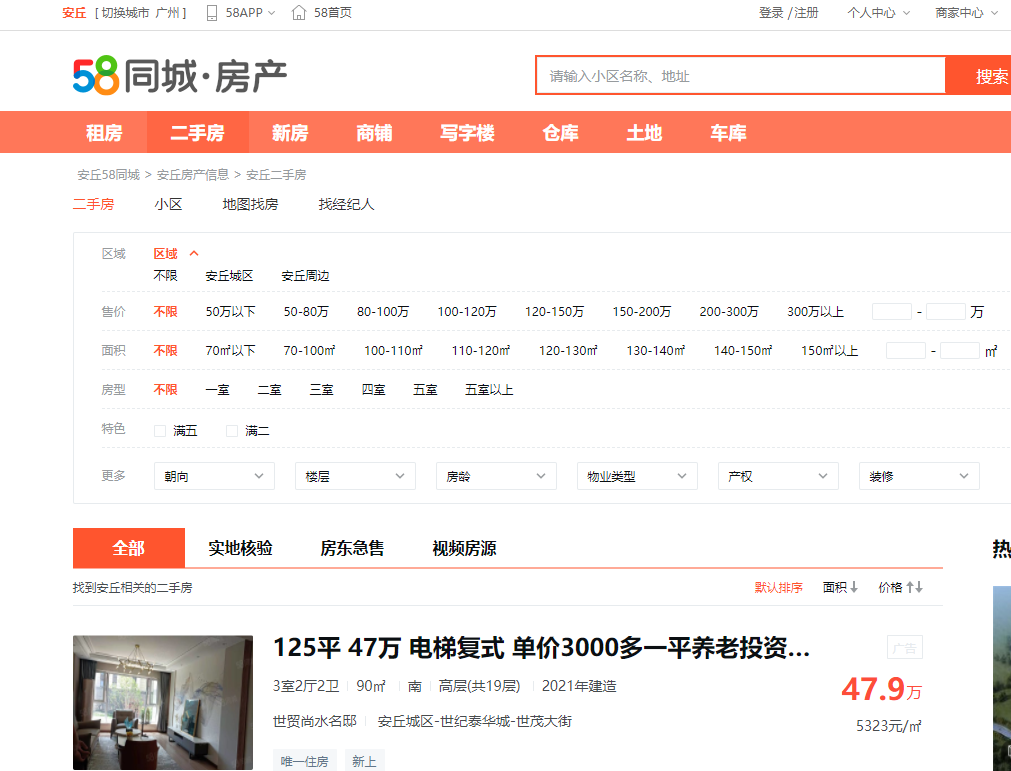Sort by 价格 up-down arrows

pyautogui.click(x=914, y=587)
